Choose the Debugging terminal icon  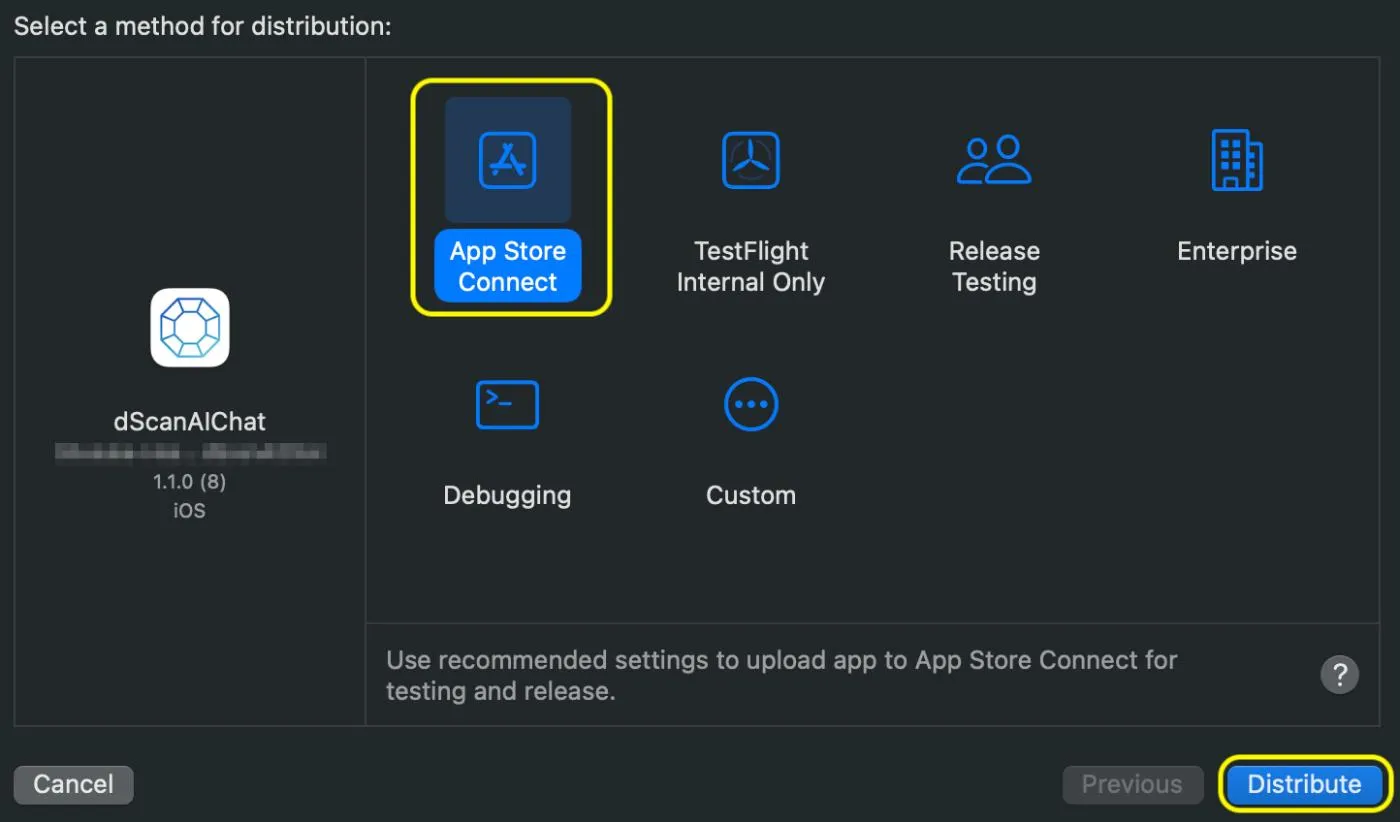point(507,404)
